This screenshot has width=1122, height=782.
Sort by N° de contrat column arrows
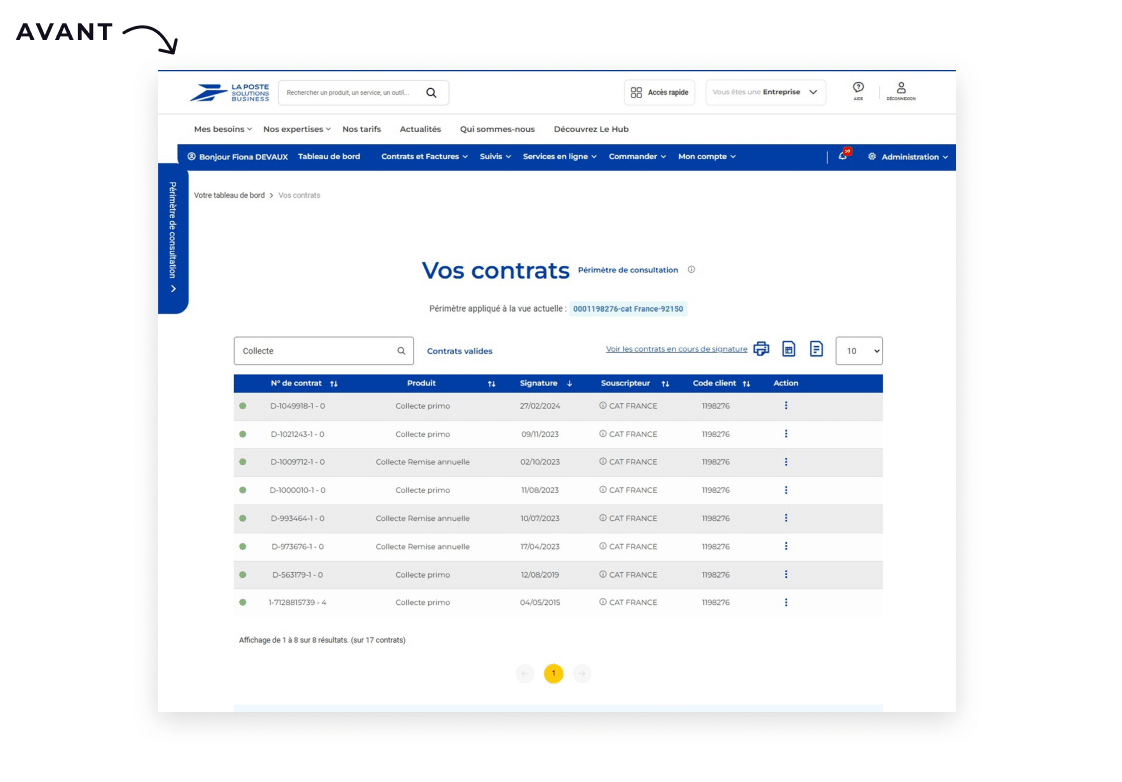click(x=333, y=384)
